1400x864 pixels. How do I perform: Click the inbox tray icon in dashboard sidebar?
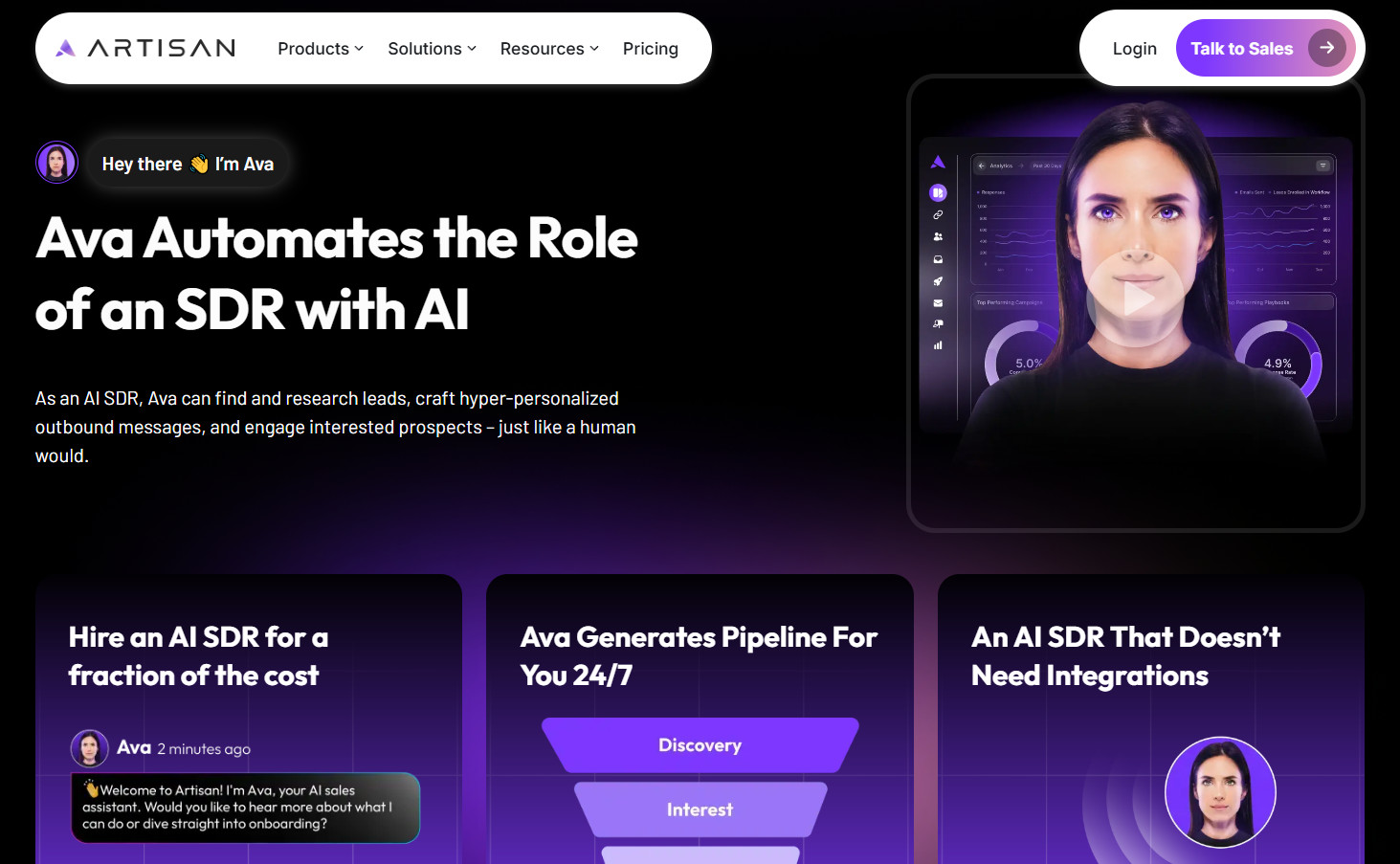click(938, 259)
